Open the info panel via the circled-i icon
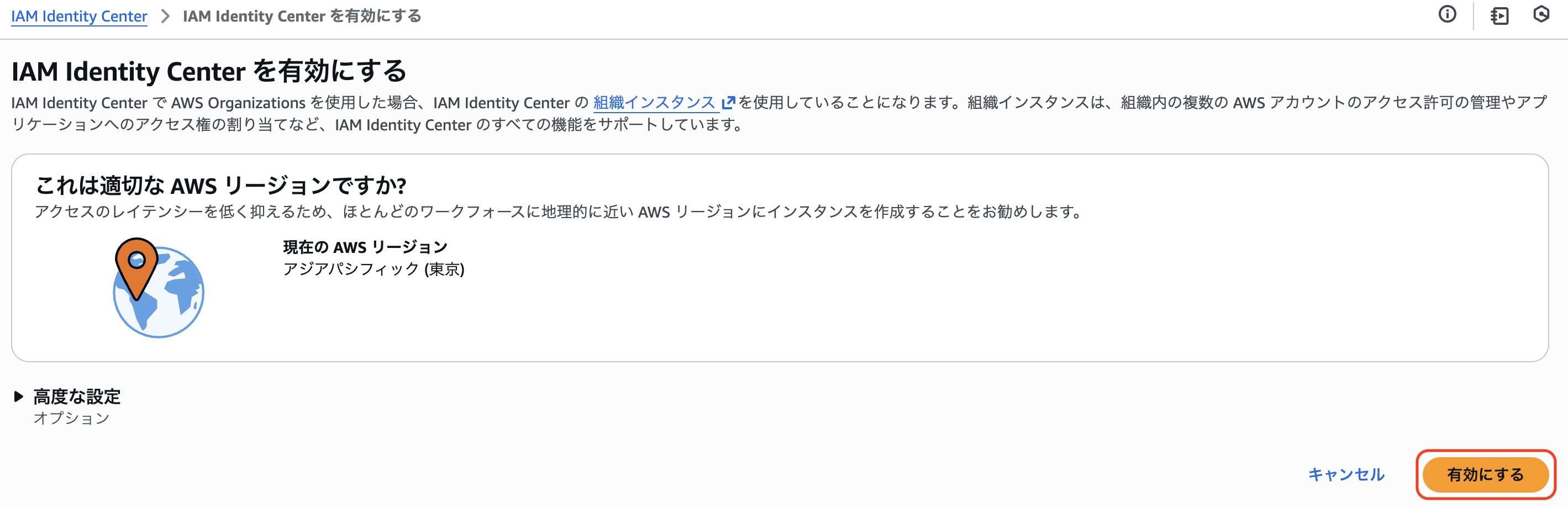 click(1448, 14)
